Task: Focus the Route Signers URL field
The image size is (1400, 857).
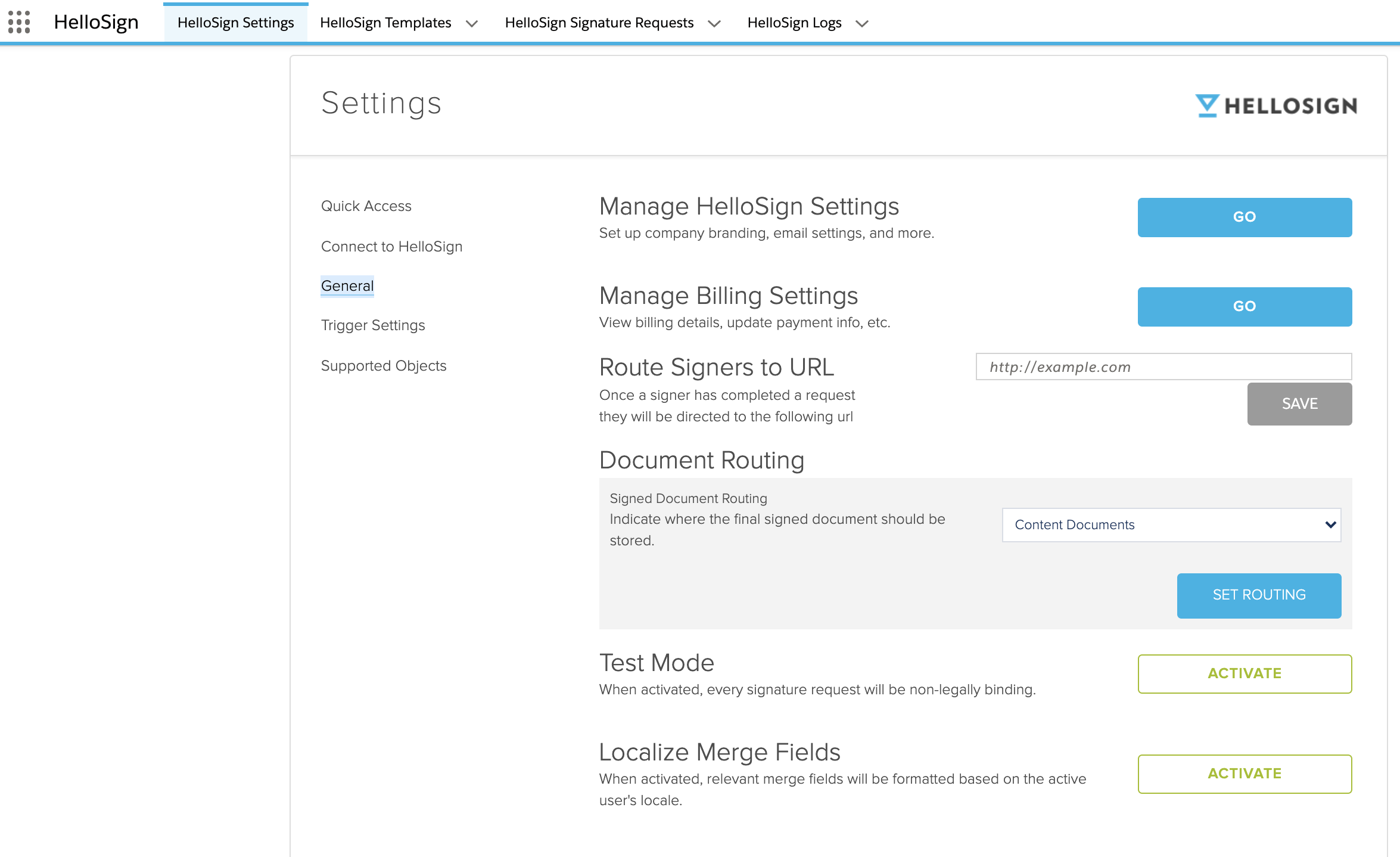Action: coord(1163,367)
